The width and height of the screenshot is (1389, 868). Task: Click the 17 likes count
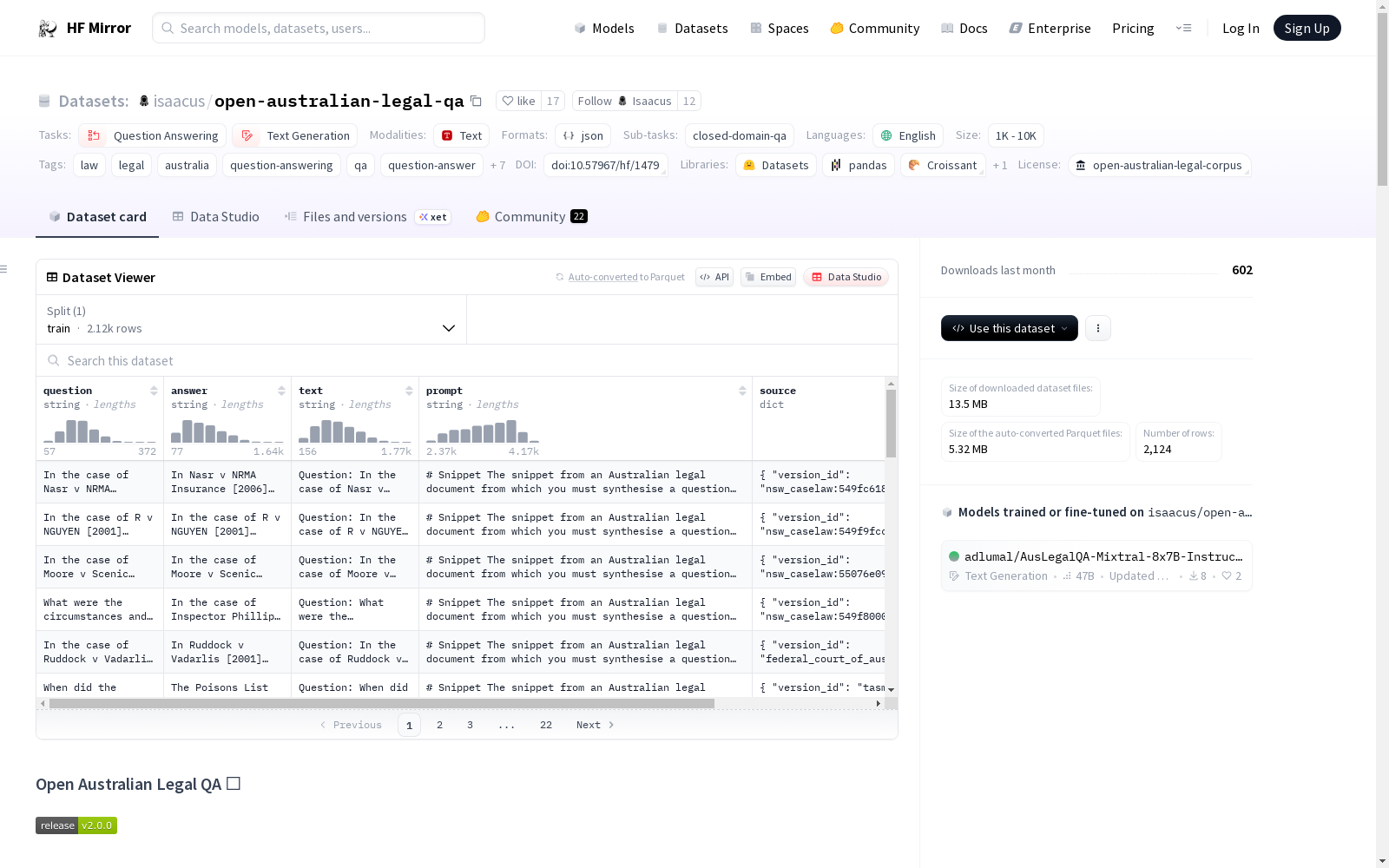point(553,101)
